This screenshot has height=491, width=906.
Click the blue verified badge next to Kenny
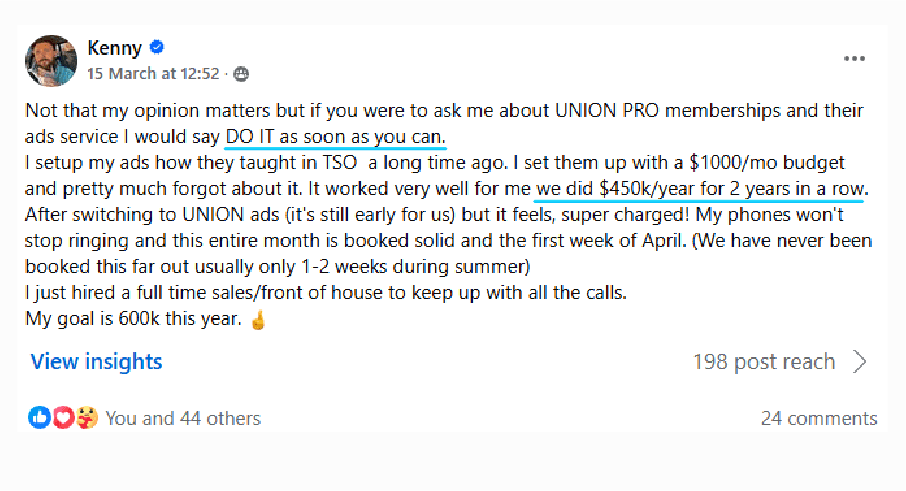(157, 47)
